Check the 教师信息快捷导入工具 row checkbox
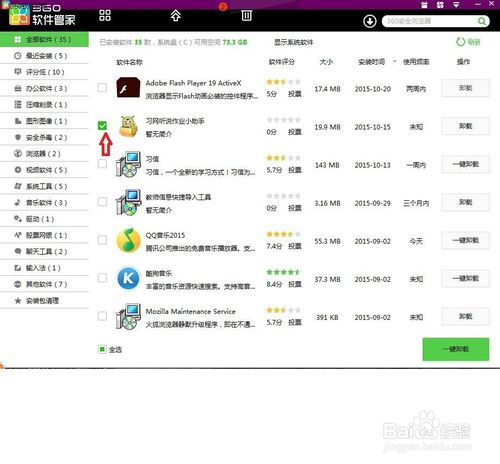 pyautogui.click(x=102, y=202)
